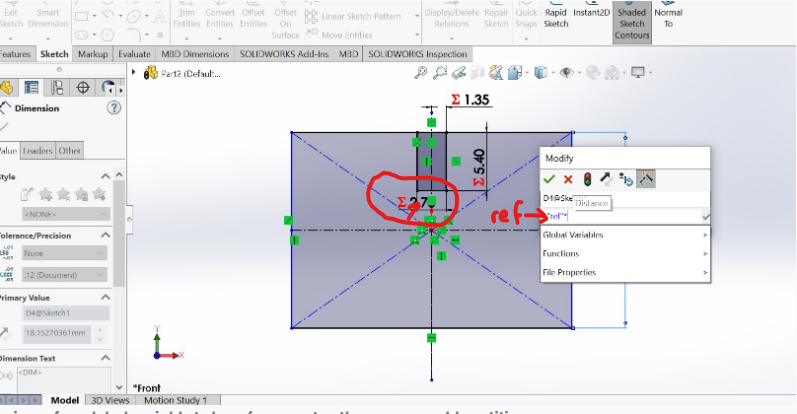Click Repair Sketch tool

point(496,18)
